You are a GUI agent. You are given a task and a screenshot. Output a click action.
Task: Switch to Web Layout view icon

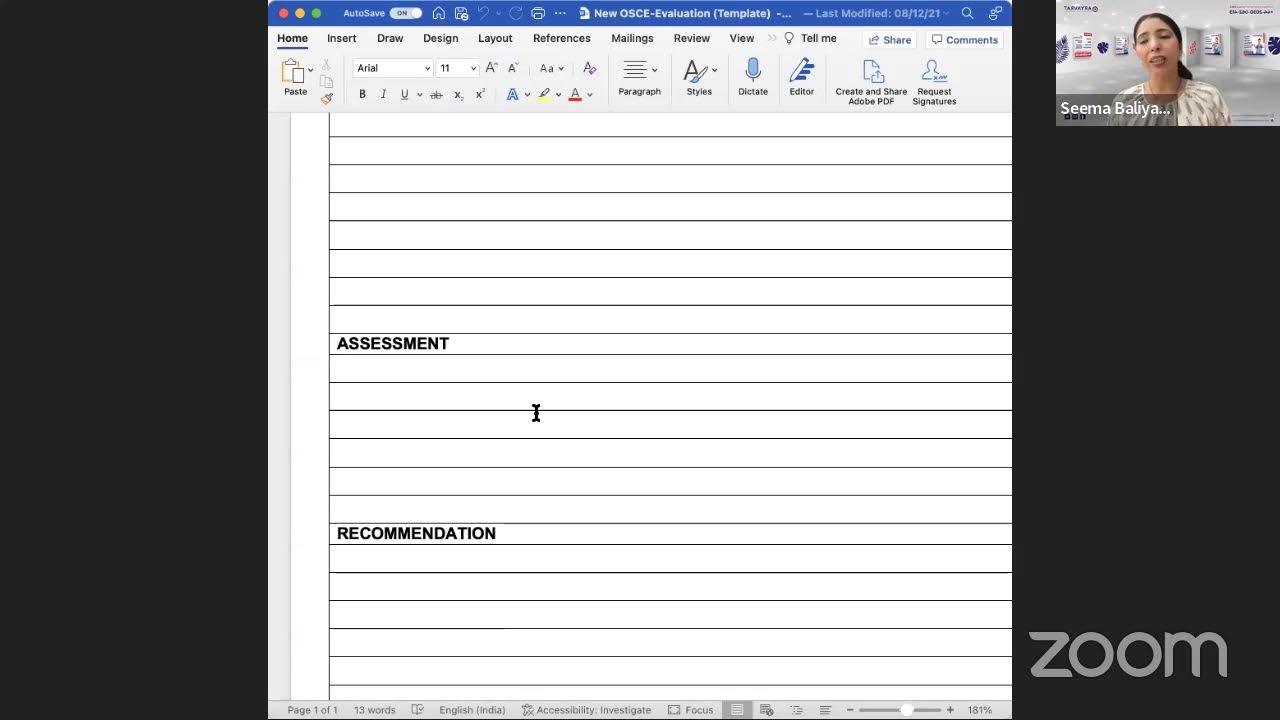tap(767, 710)
